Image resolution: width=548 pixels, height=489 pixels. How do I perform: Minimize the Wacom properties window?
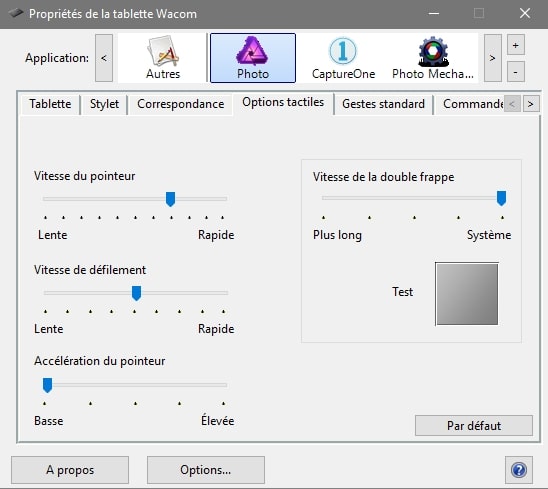(x=434, y=14)
